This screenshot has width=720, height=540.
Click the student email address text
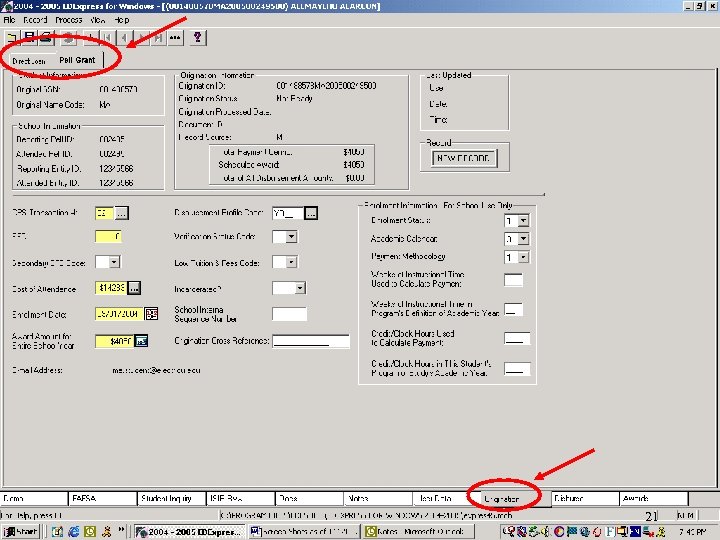(156, 370)
